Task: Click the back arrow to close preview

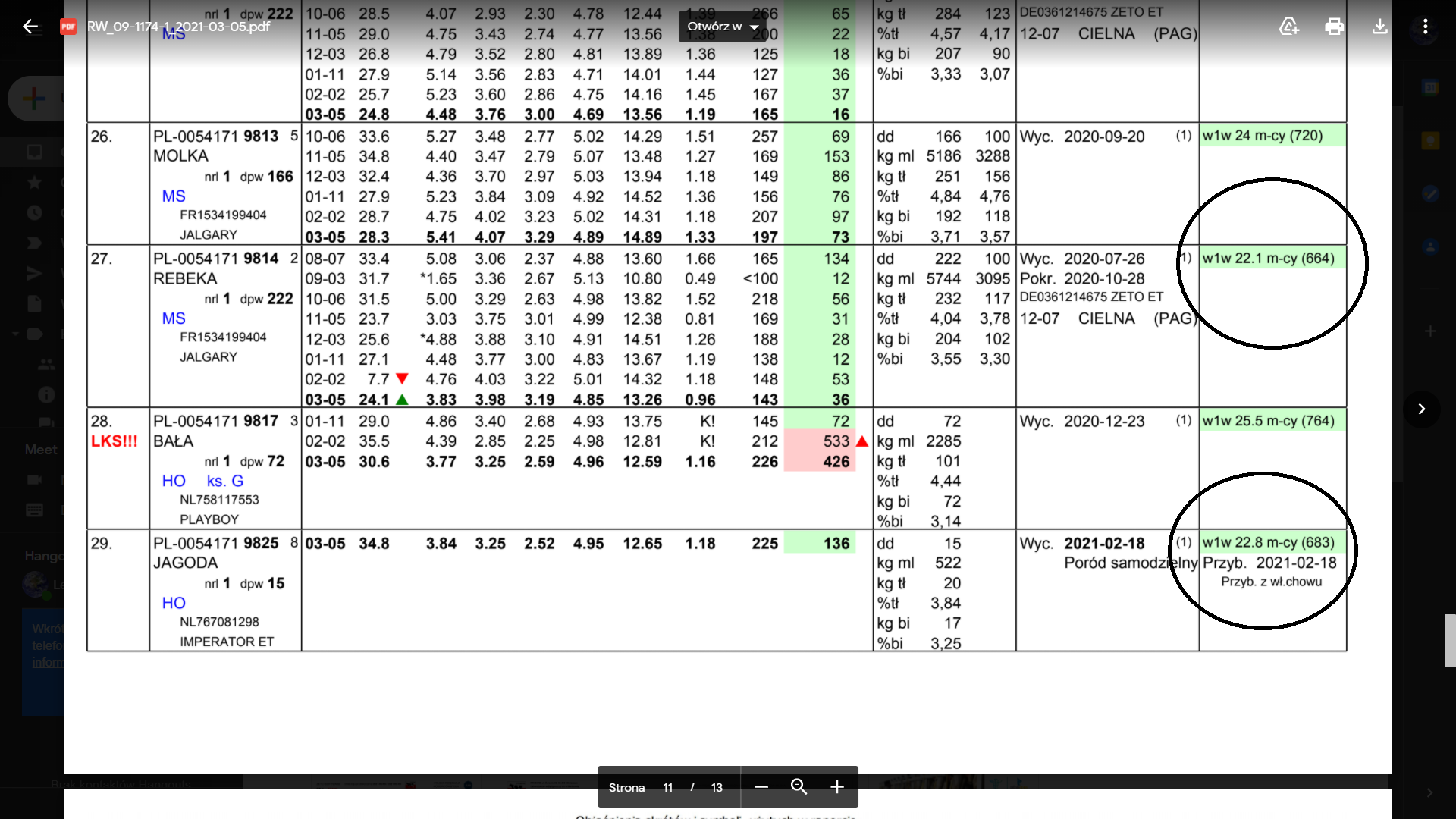Action: tap(30, 27)
